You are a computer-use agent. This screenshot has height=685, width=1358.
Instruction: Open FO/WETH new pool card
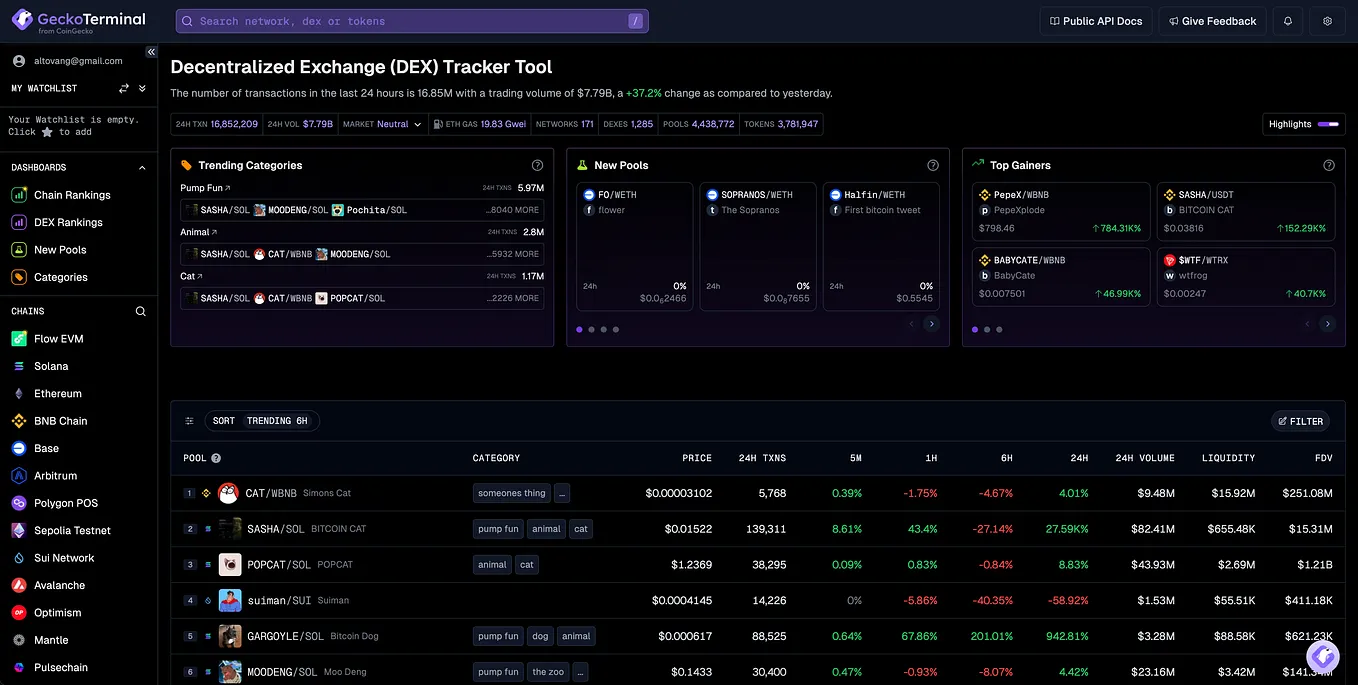coord(635,247)
